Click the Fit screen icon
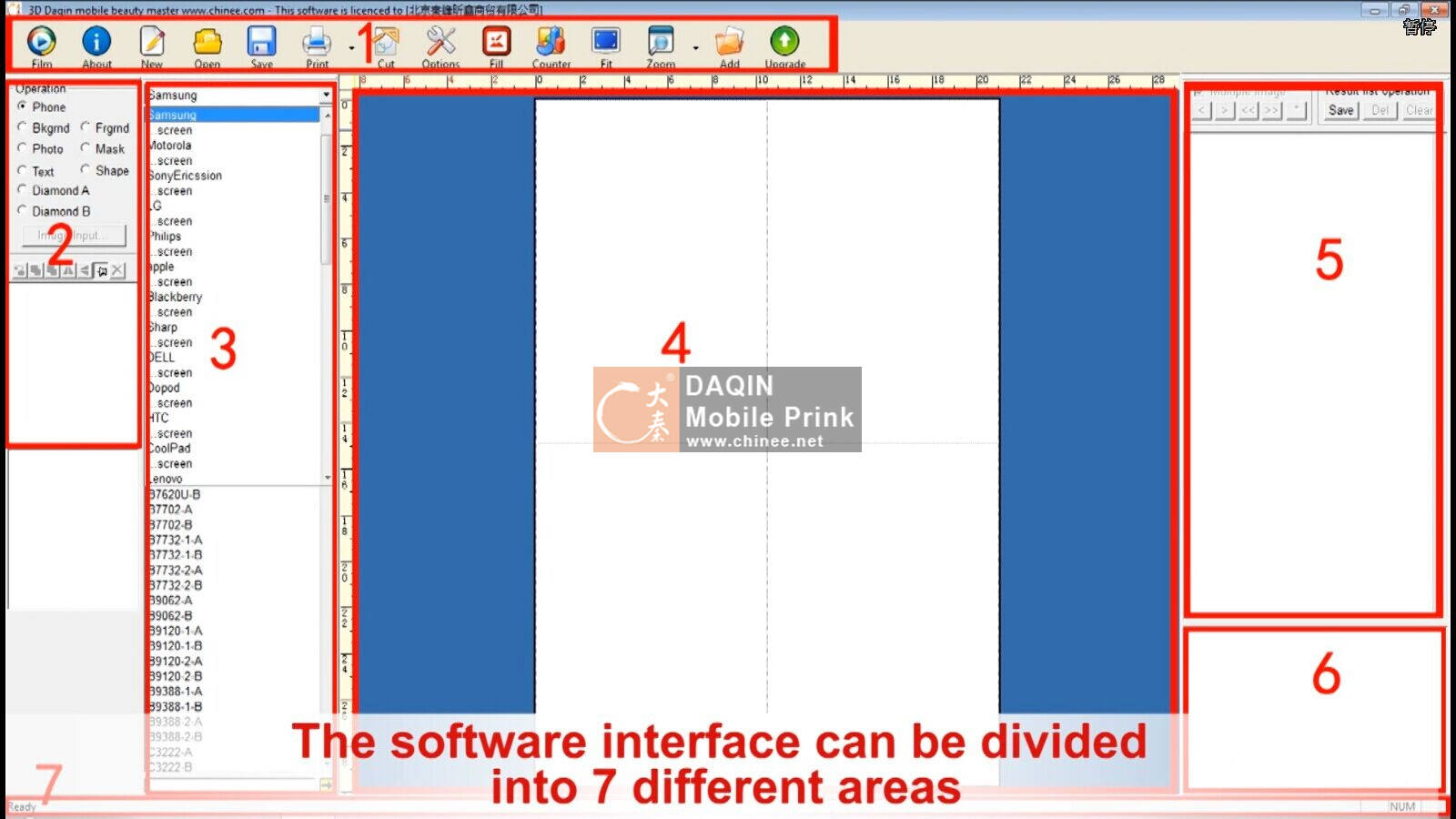This screenshot has width=1456, height=819. [606, 41]
